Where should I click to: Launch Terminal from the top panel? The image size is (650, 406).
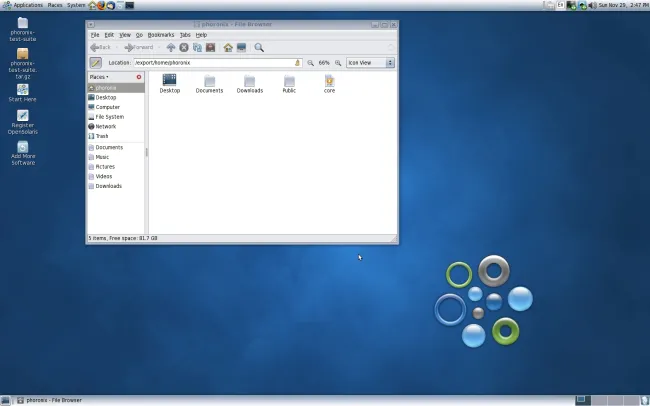click(130, 5)
